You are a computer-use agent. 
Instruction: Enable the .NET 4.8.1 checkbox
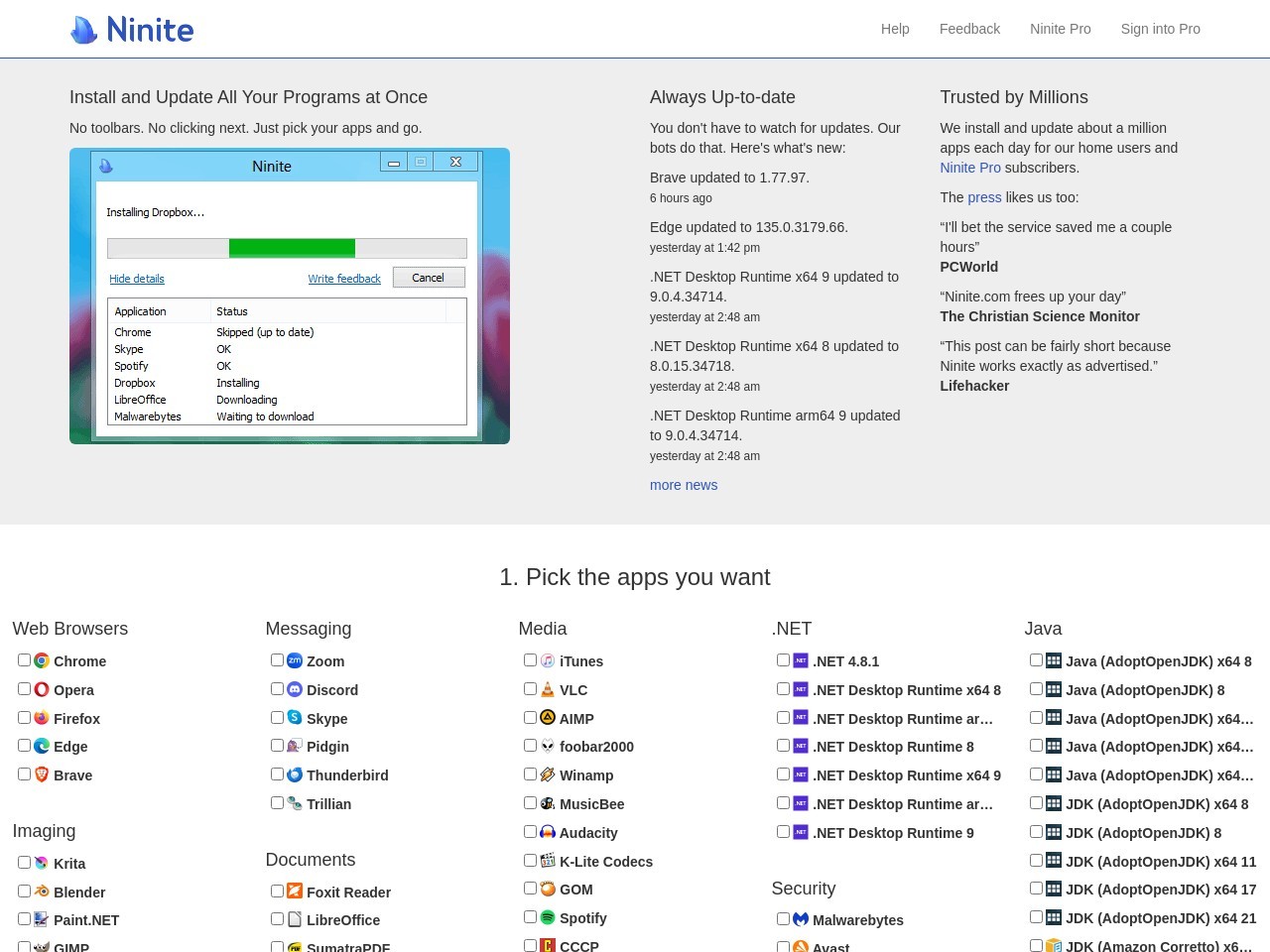pyautogui.click(x=783, y=660)
